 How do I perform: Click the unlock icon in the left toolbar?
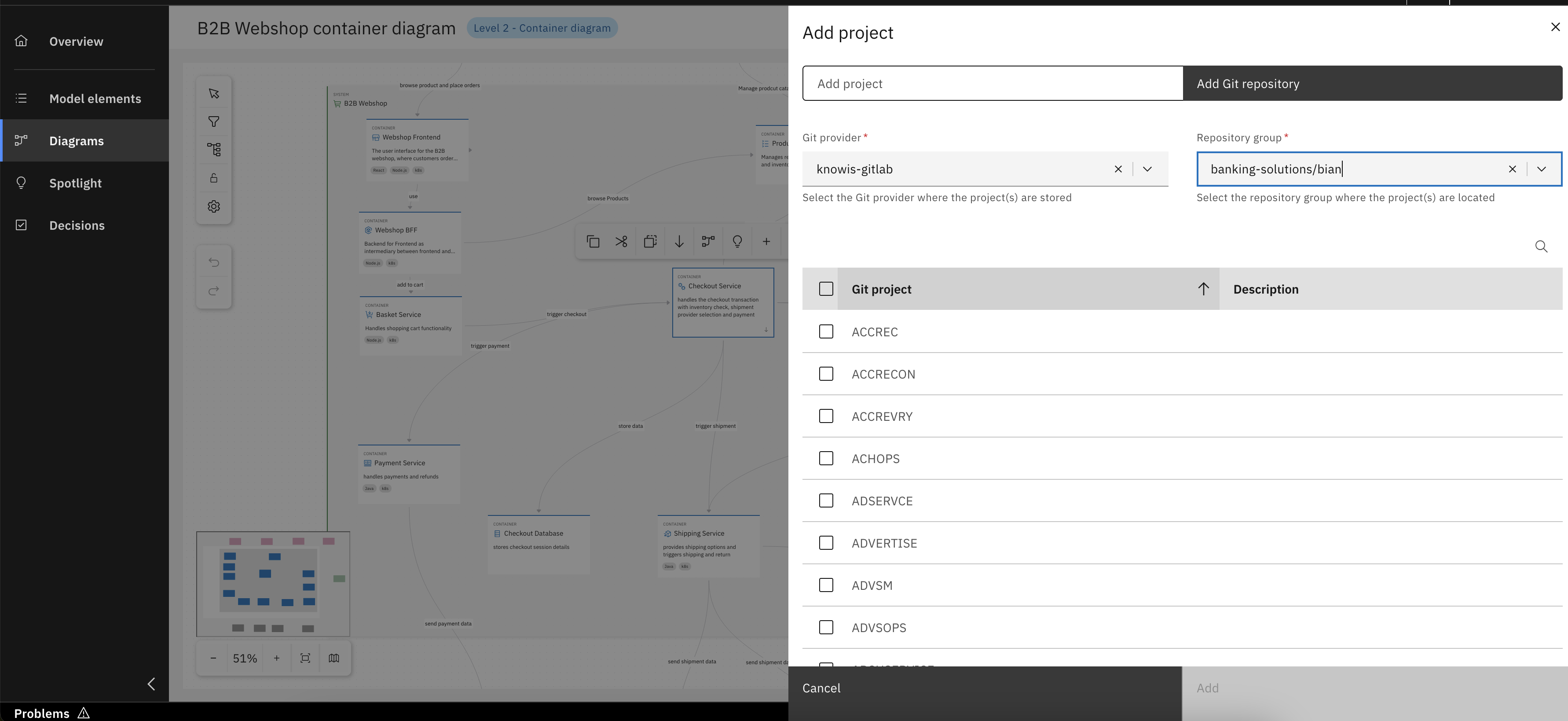pos(214,177)
